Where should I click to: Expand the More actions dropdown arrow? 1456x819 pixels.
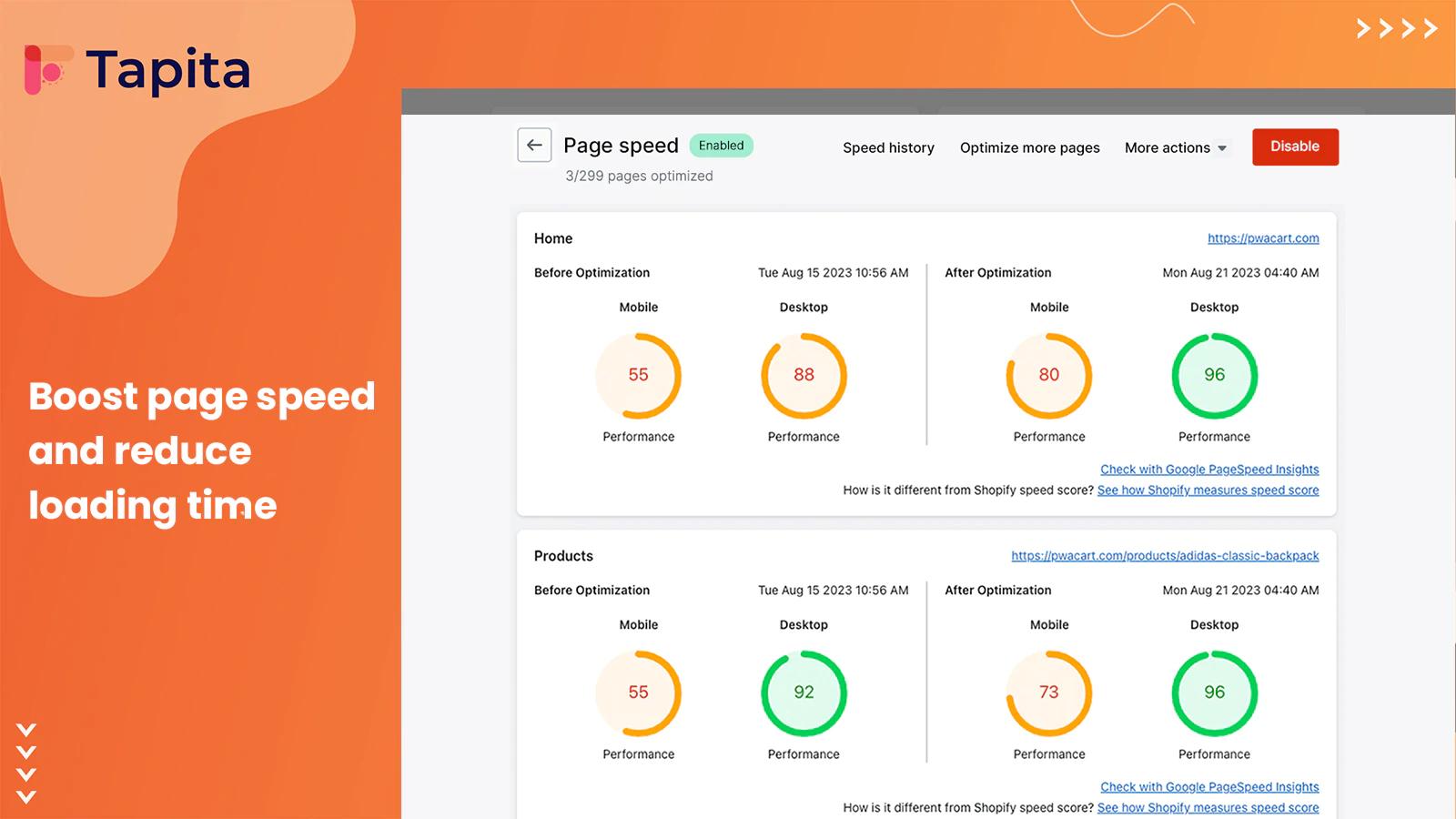(x=1222, y=148)
